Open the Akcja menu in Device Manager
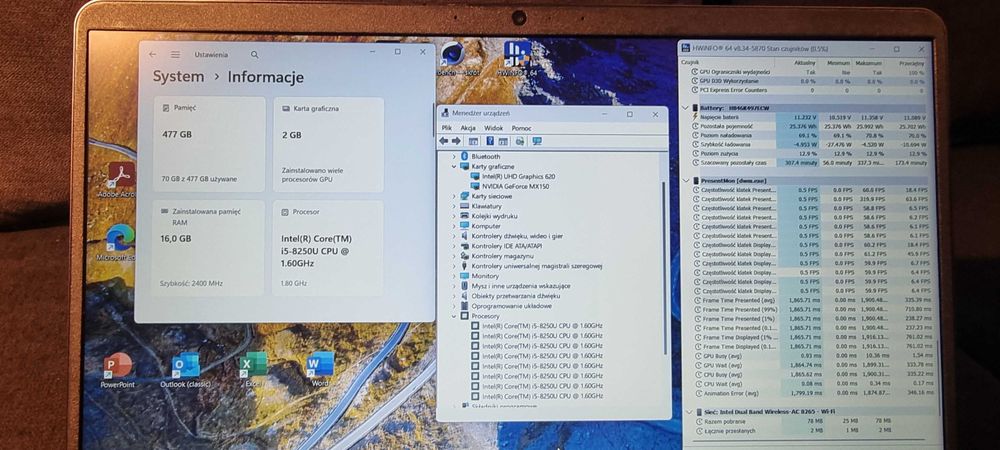1000x450 pixels. coord(467,128)
